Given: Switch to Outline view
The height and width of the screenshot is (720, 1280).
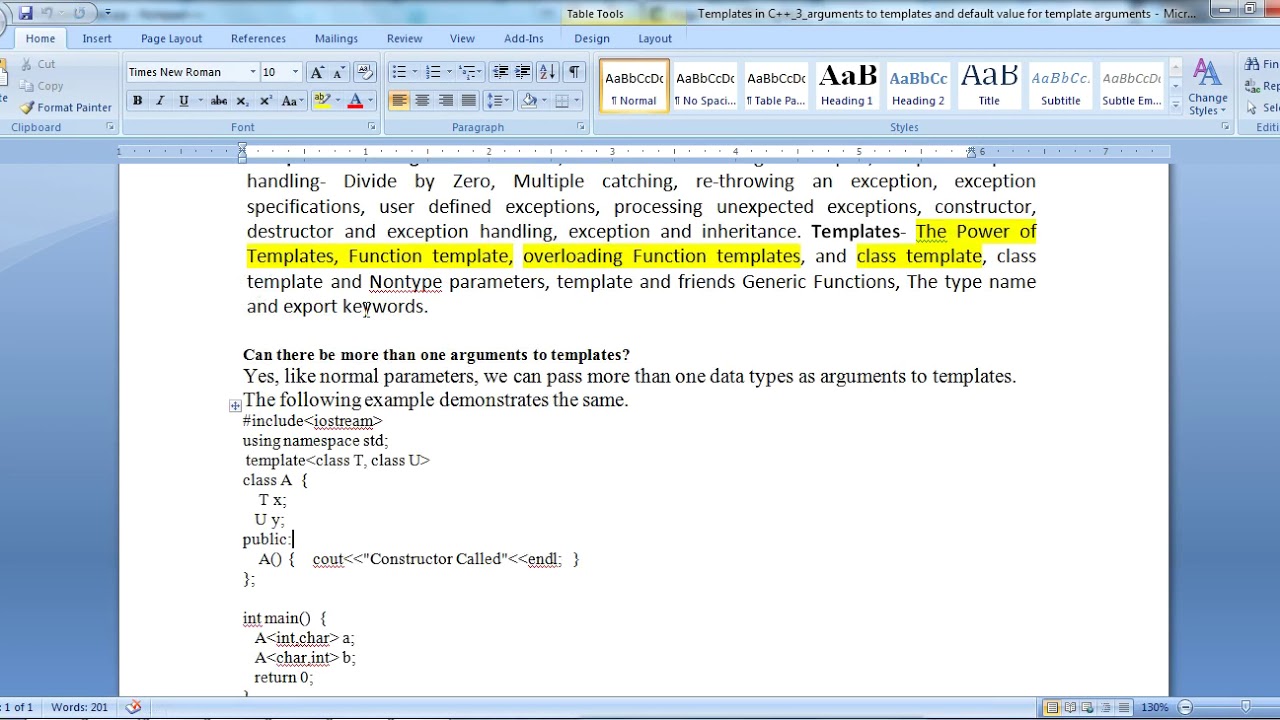Looking at the screenshot, I should (x=1106, y=707).
